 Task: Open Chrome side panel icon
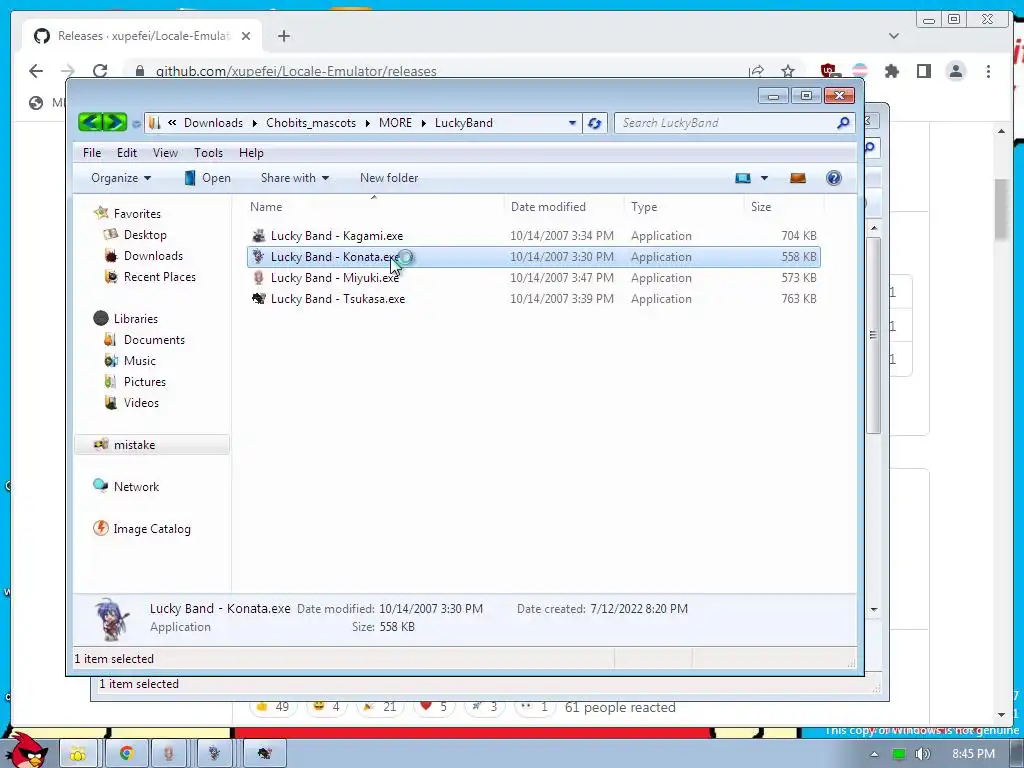923,71
